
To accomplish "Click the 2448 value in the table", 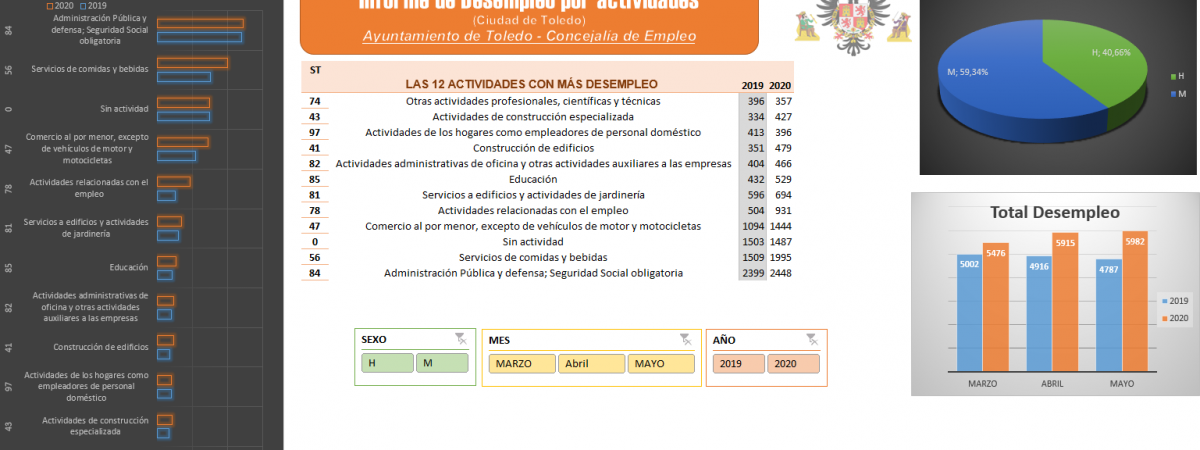I will [x=780, y=273].
